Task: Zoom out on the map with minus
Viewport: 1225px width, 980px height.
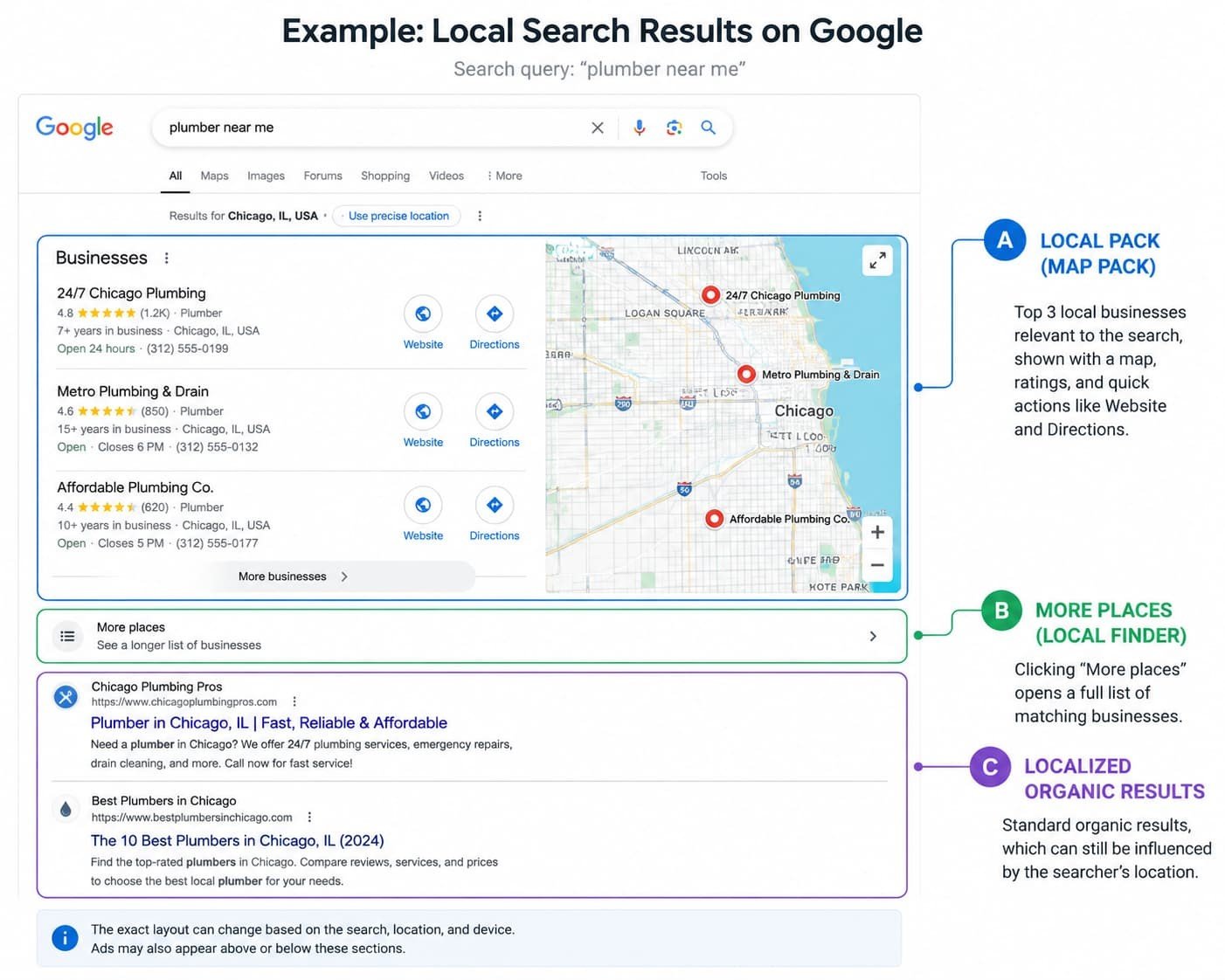Action: tap(877, 565)
